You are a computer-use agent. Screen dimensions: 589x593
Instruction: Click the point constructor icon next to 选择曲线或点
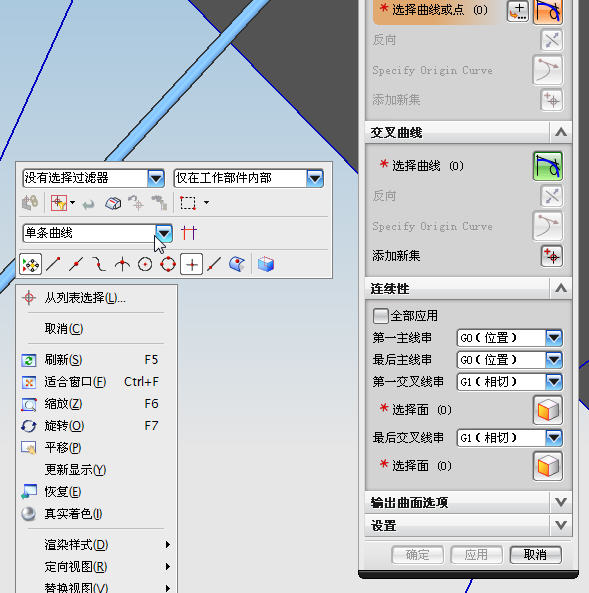[518, 10]
